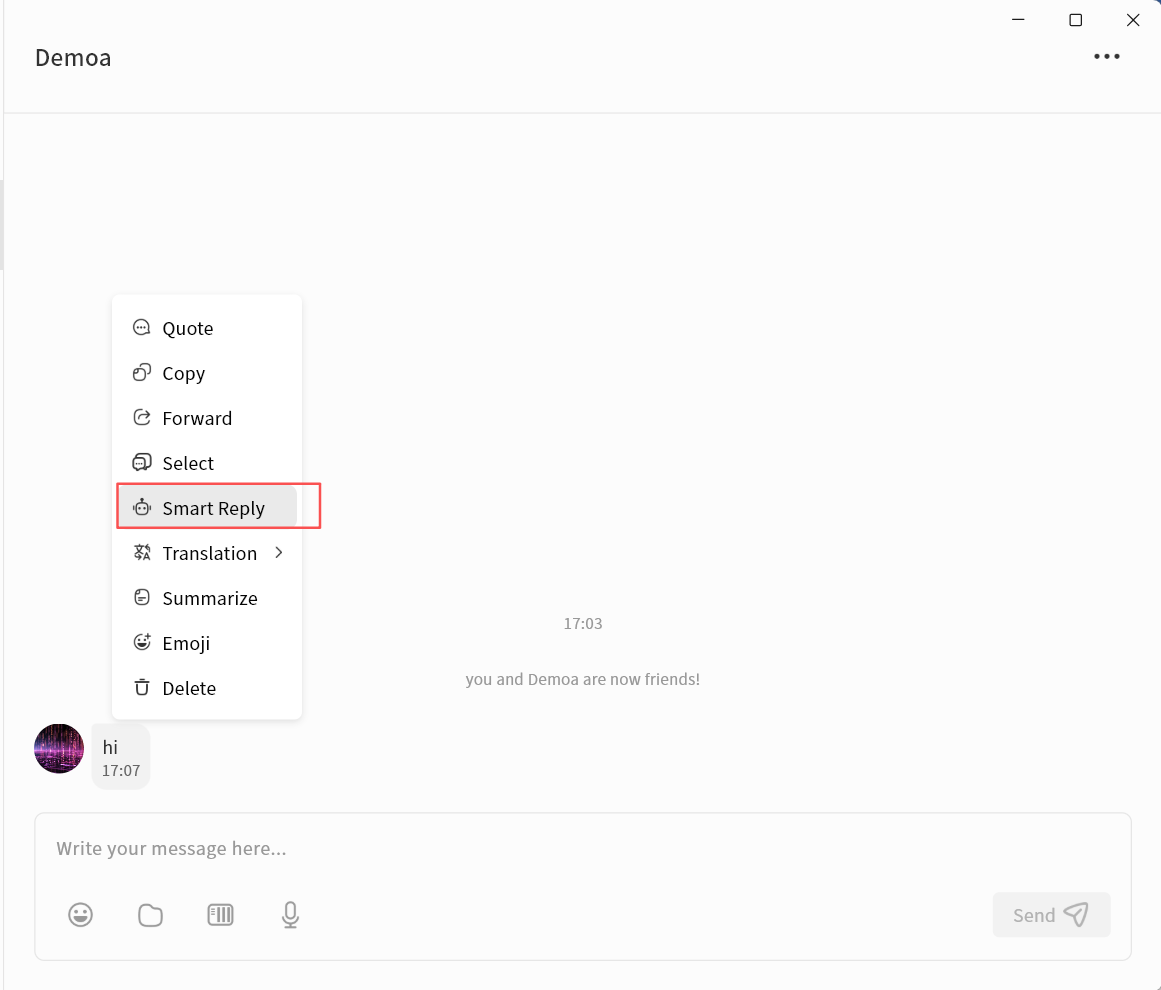This screenshot has width=1161, height=990.
Task: Expand the Translation submenu arrow
Action: pyautogui.click(x=279, y=553)
